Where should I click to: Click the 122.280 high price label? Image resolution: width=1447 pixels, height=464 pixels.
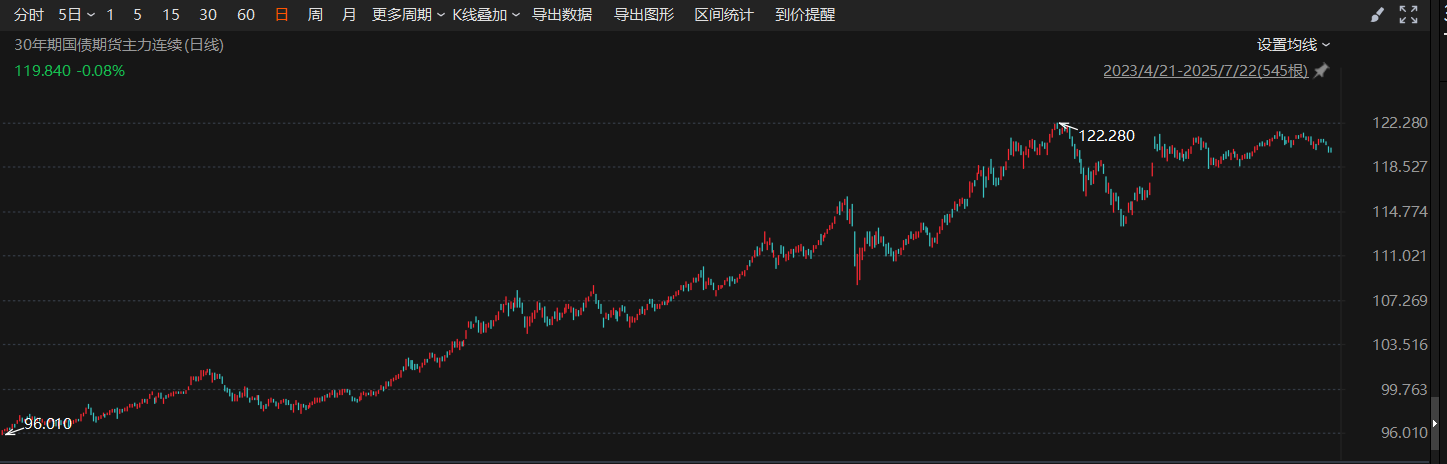tap(1106, 135)
